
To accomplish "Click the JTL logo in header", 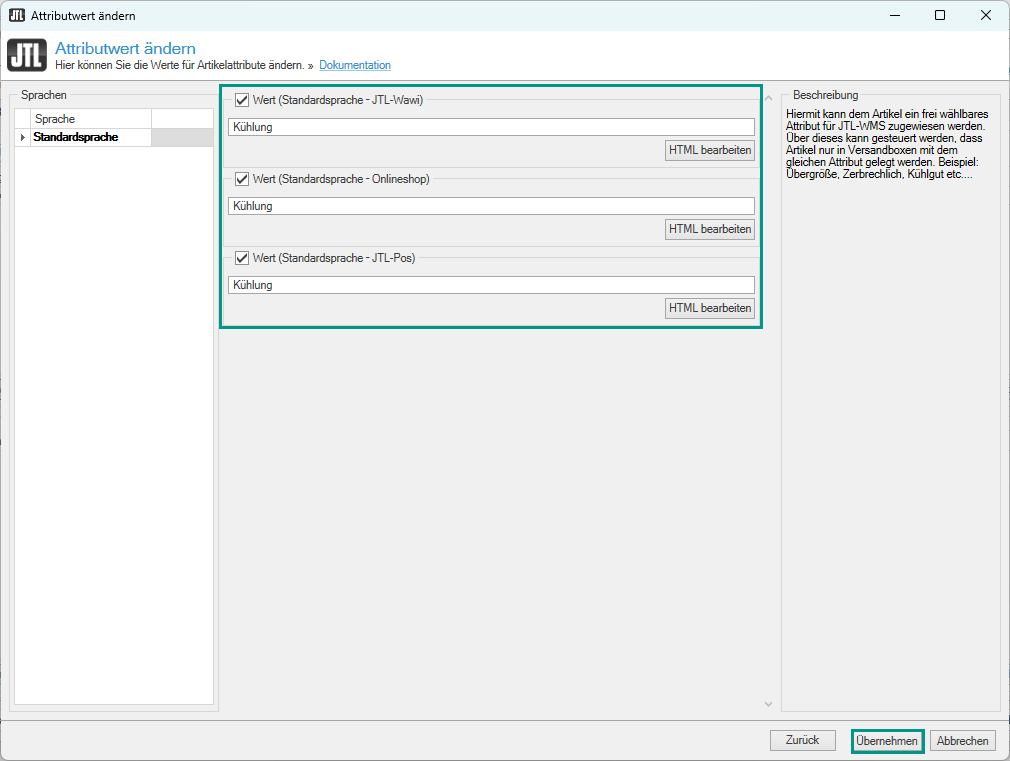I will pyautogui.click(x=26, y=56).
